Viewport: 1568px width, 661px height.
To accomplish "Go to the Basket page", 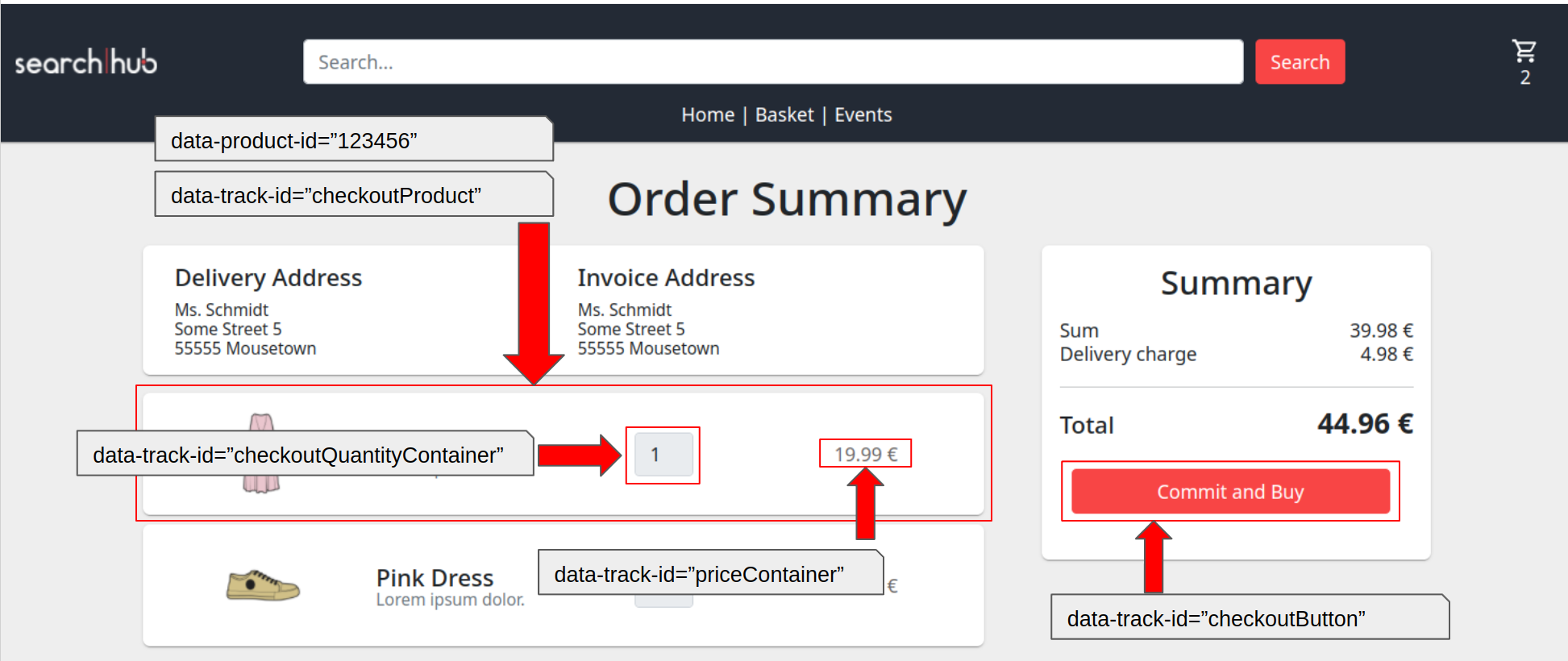I will coord(784,114).
